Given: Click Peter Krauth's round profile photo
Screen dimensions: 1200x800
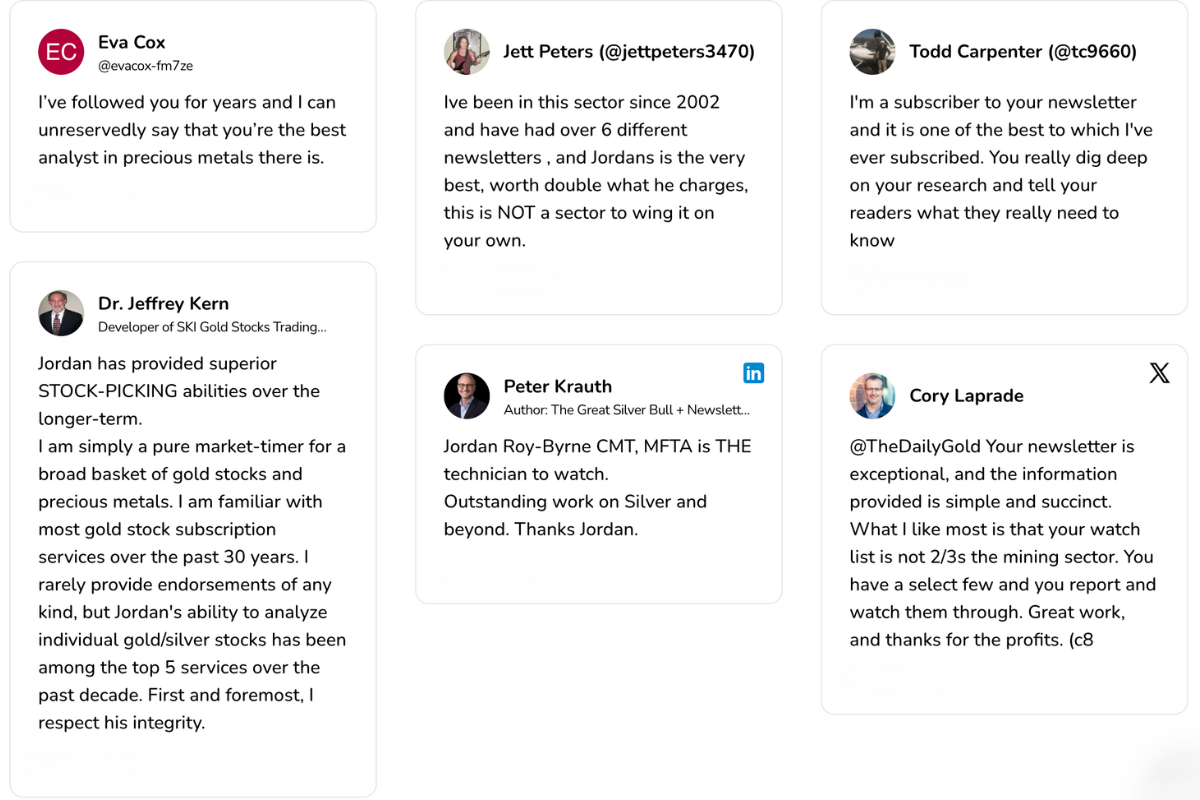Looking at the screenshot, I should [x=467, y=396].
